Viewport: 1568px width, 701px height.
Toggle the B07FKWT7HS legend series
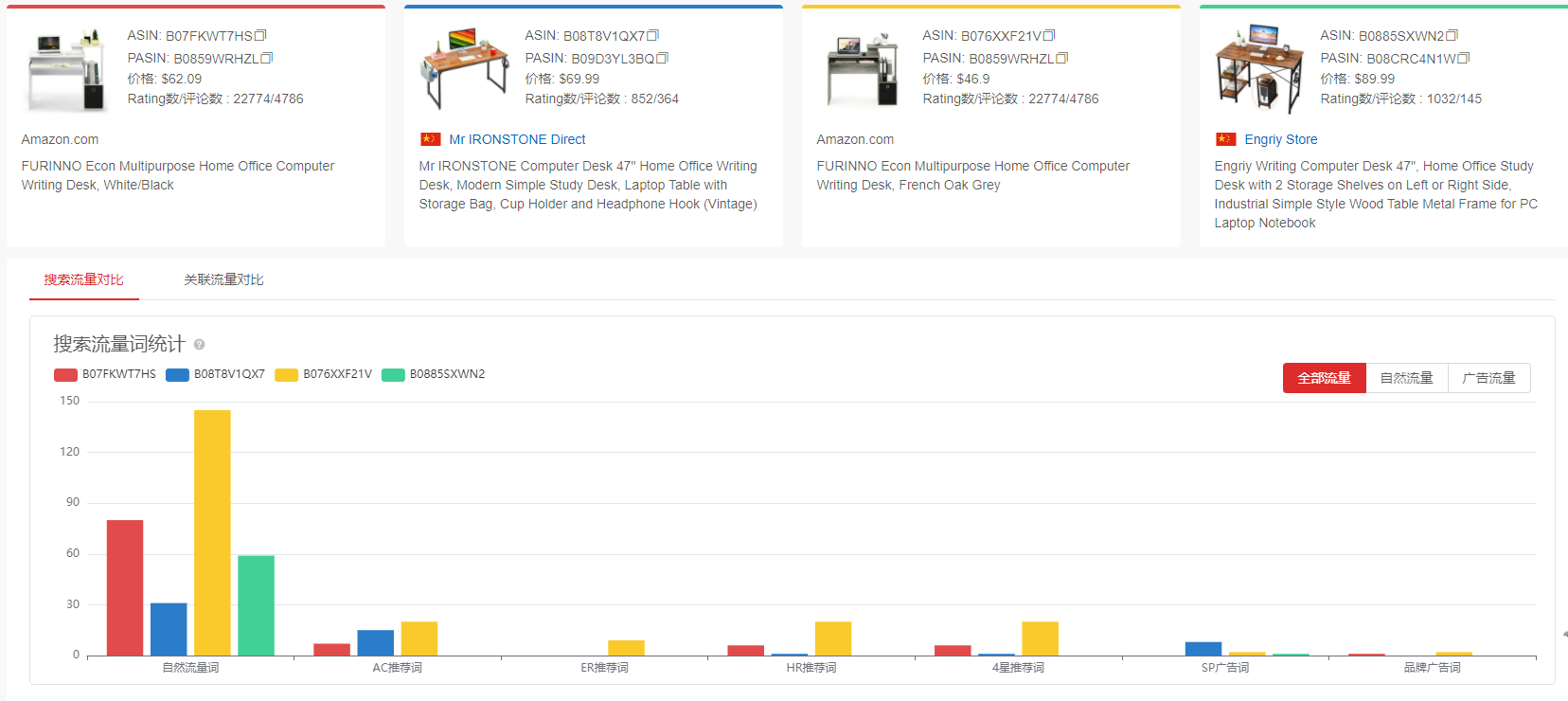105,374
